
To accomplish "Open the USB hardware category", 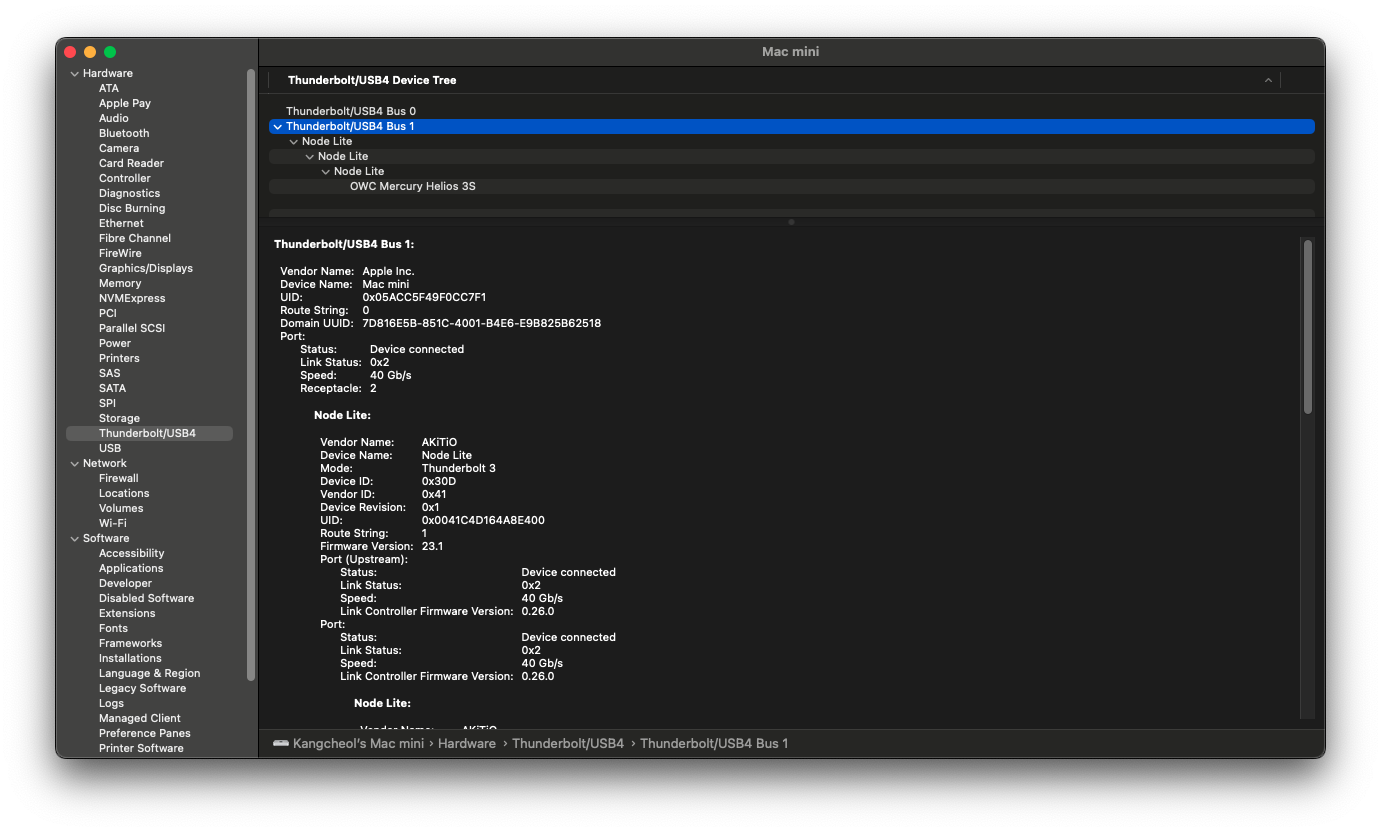I will coord(110,448).
